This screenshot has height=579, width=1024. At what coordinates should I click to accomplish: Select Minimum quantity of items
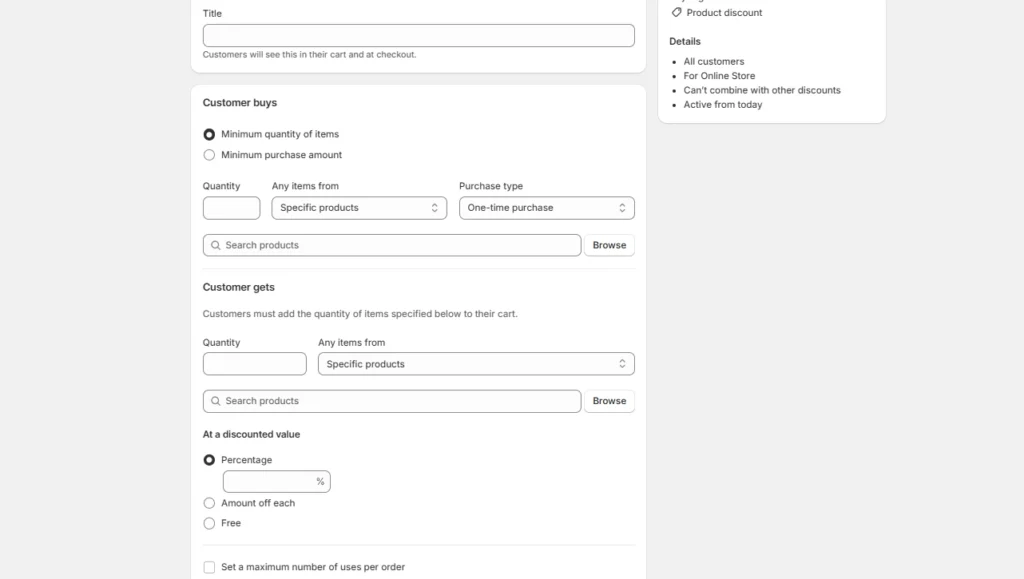click(209, 134)
